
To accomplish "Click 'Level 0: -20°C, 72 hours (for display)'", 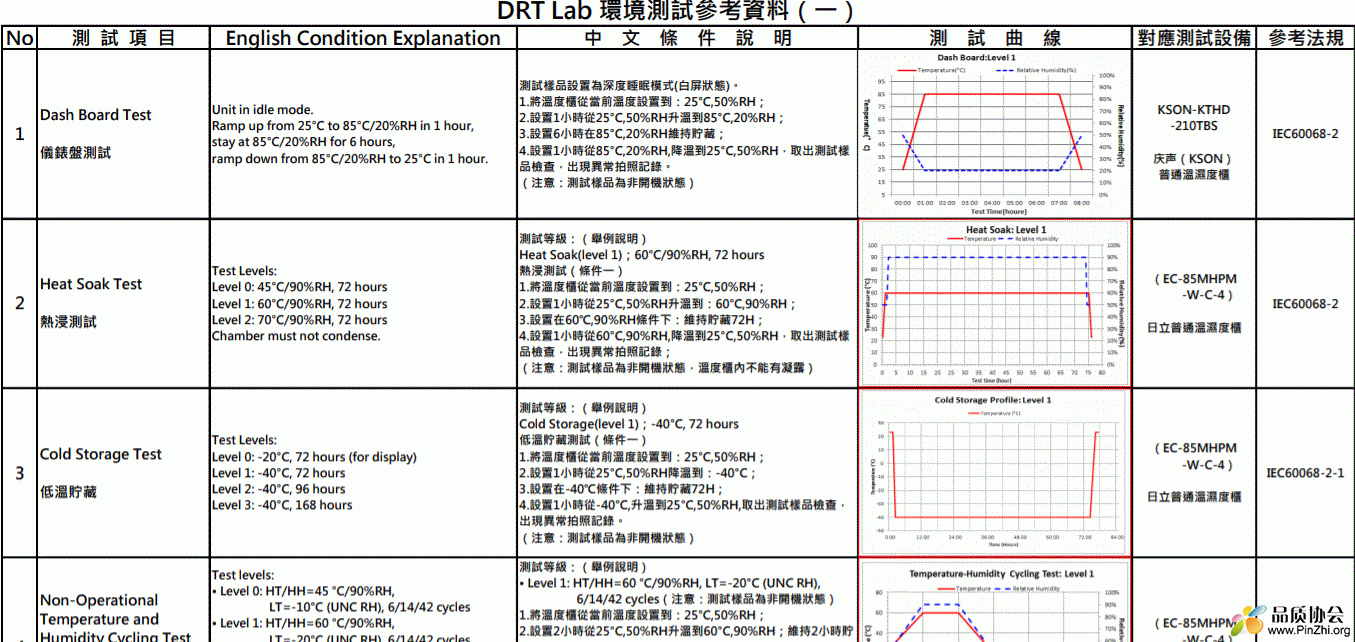I will pyautogui.click(x=315, y=457).
